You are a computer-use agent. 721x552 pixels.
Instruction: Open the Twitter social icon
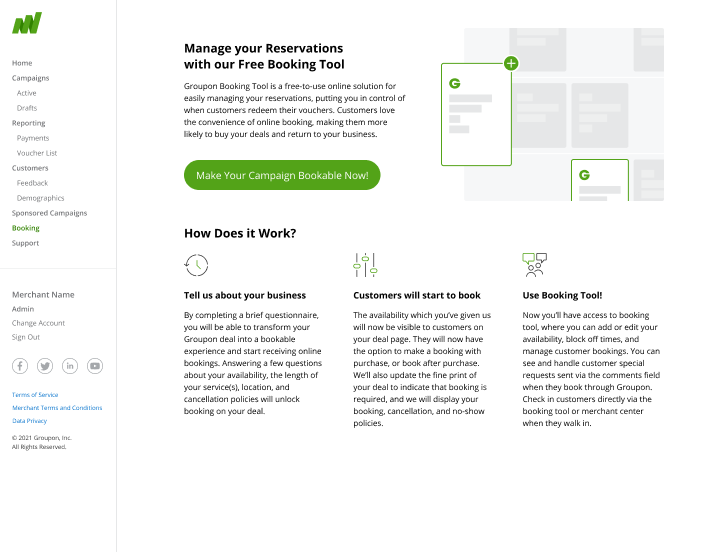coord(45,366)
